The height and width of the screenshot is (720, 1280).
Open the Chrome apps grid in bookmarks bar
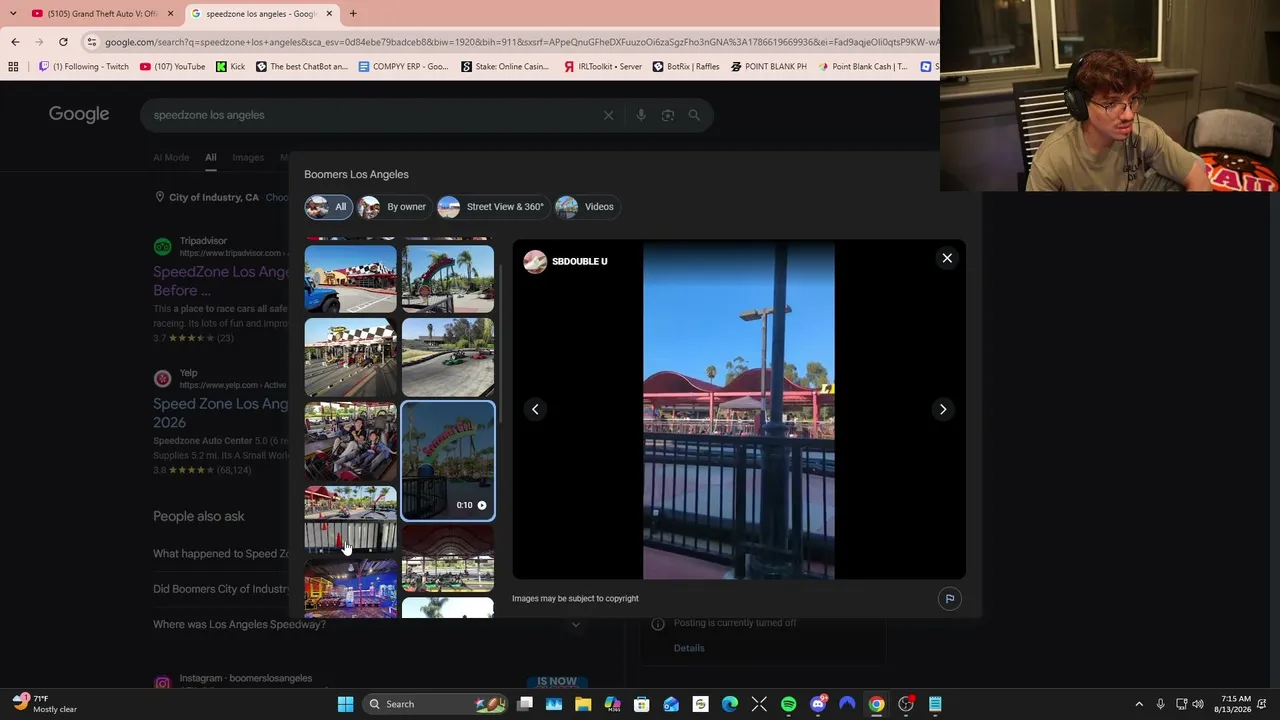point(13,67)
